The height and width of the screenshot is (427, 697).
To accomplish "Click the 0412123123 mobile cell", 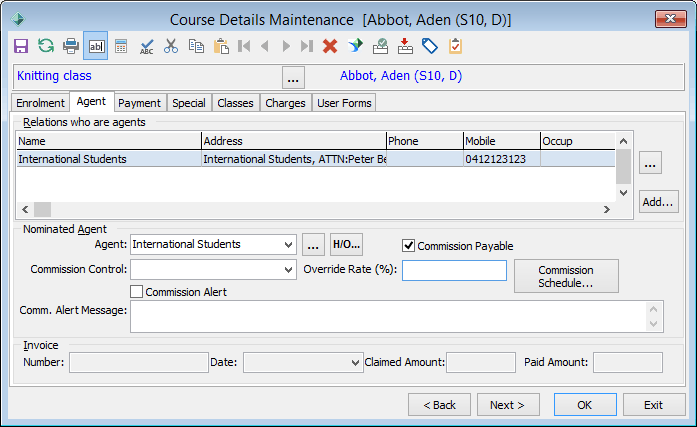I will (x=502, y=159).
